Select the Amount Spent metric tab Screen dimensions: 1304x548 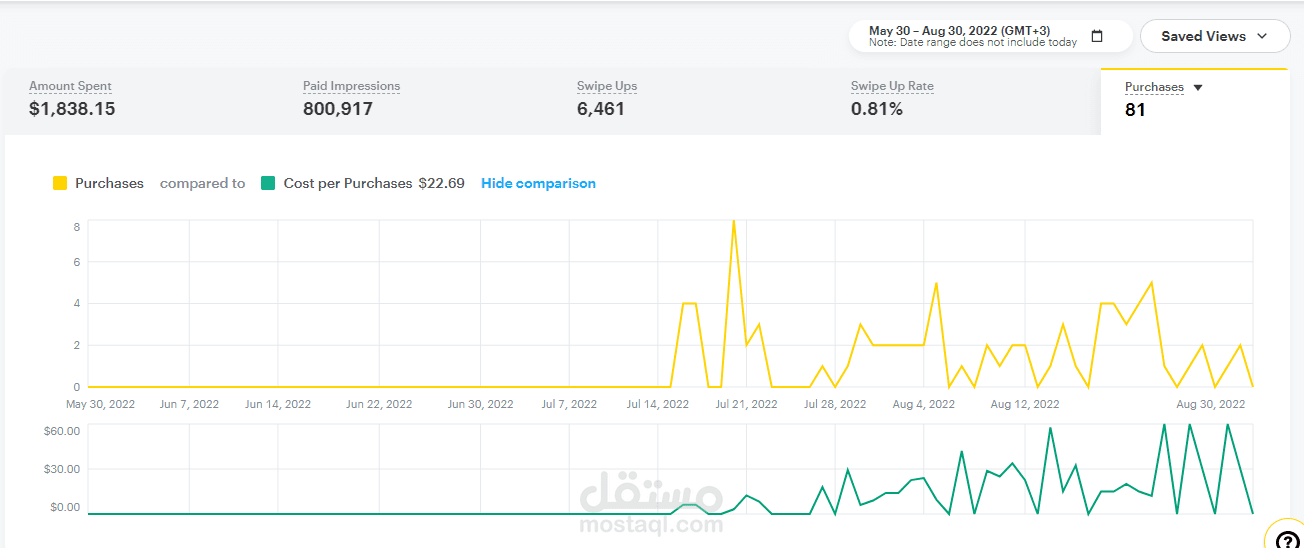coord(141,101)
